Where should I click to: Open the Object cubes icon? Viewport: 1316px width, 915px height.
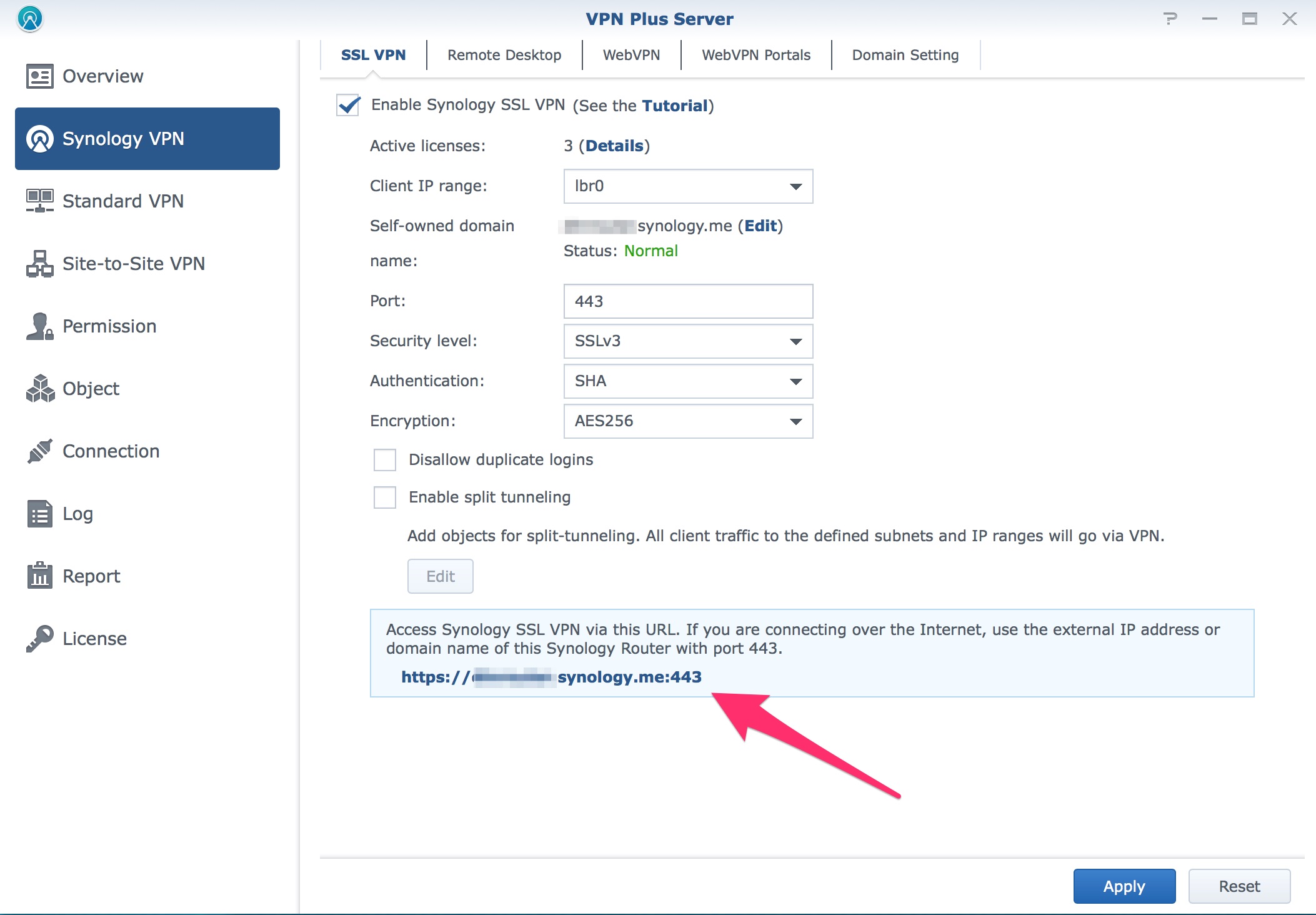point(40,389)
